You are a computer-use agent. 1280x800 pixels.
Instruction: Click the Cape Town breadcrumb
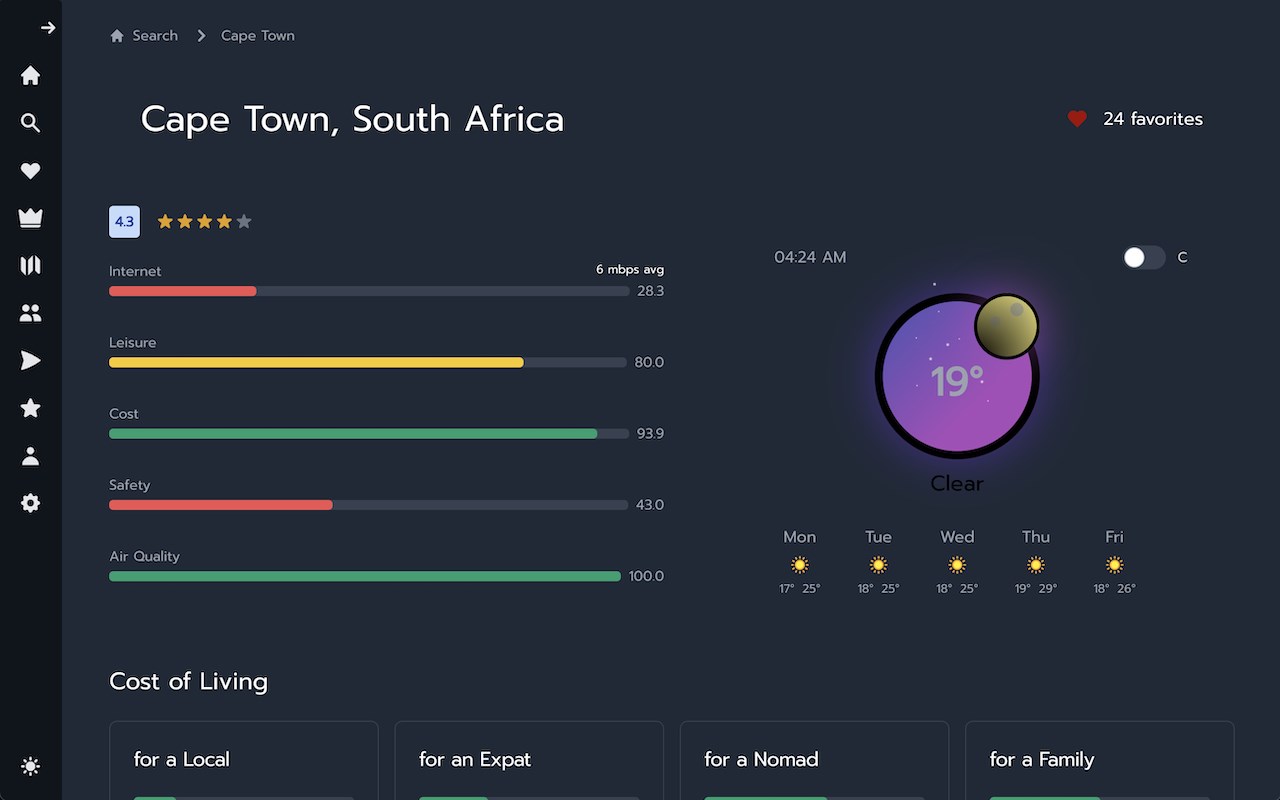pyautogui.click(x=258, y=36)
